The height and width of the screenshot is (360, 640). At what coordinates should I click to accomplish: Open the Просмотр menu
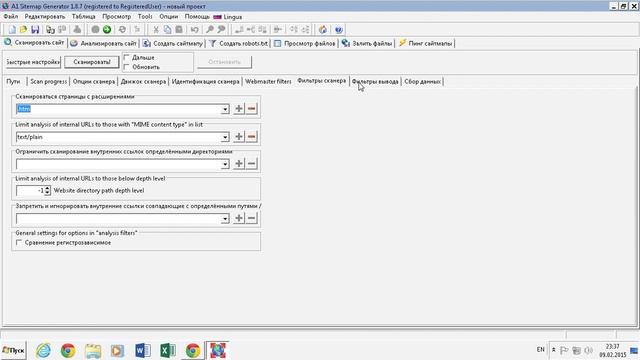[x=117, y=17]
